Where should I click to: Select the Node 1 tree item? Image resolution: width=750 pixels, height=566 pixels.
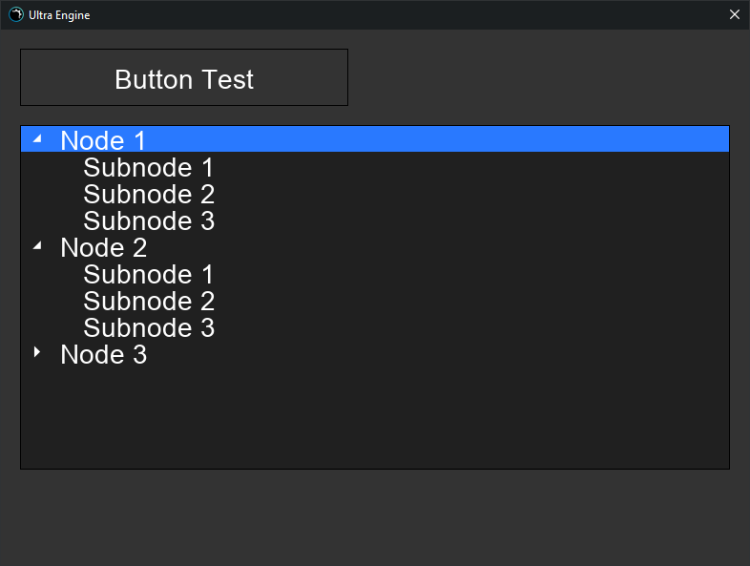pyautogui.click(x=103, y=140)
